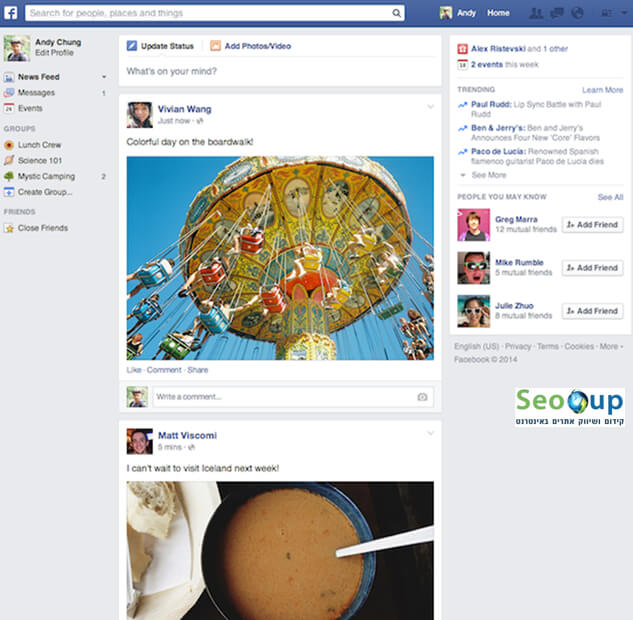Open Andy profile link in top bar
633x620 pixels.
tap(466, 13)
